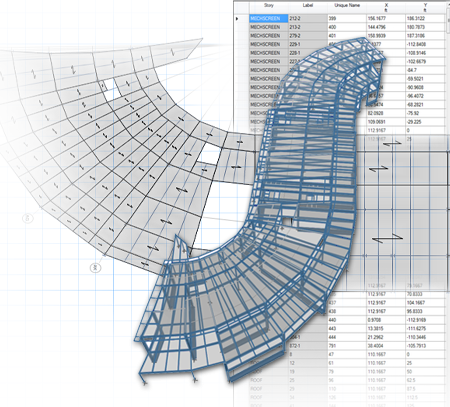Image resolution: width=450 pixels, height=407 pixels.
Task: Select the MECHSCREEN story cell in row 229-1
Action: [269, 44]
